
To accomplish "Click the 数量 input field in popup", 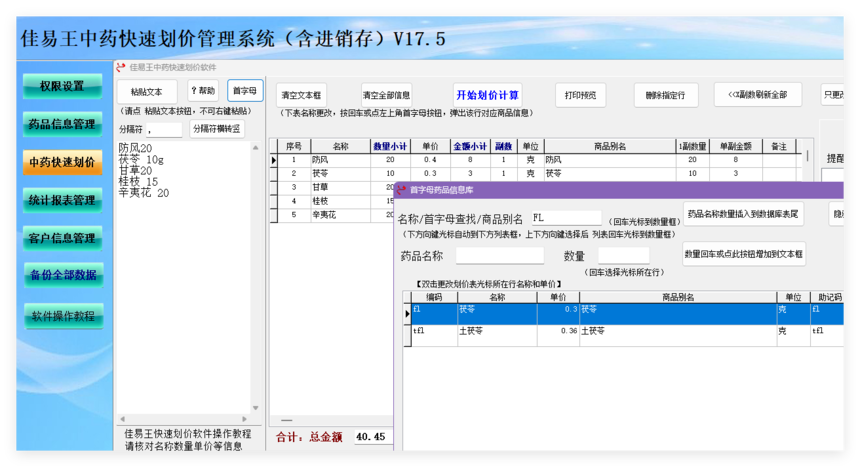I will 624,255.
